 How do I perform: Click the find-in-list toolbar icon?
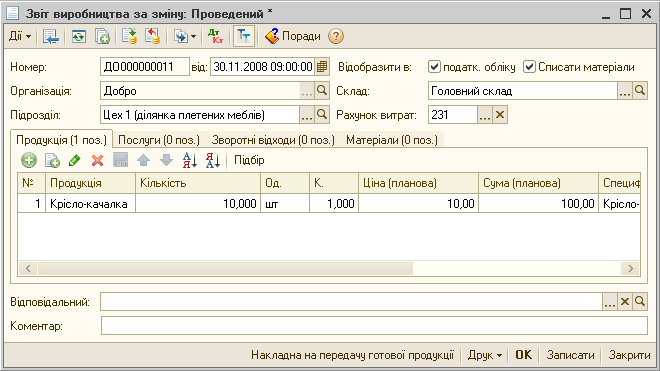point(51,36)
